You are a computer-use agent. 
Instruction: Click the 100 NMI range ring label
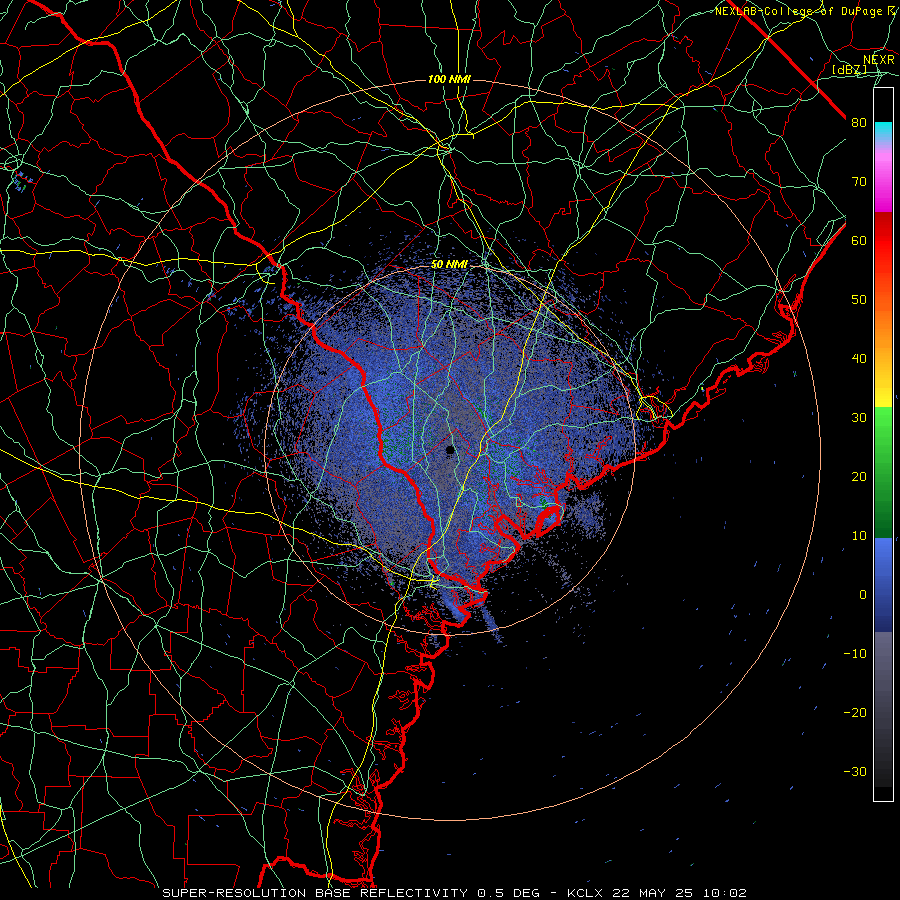tap(449, 79)
